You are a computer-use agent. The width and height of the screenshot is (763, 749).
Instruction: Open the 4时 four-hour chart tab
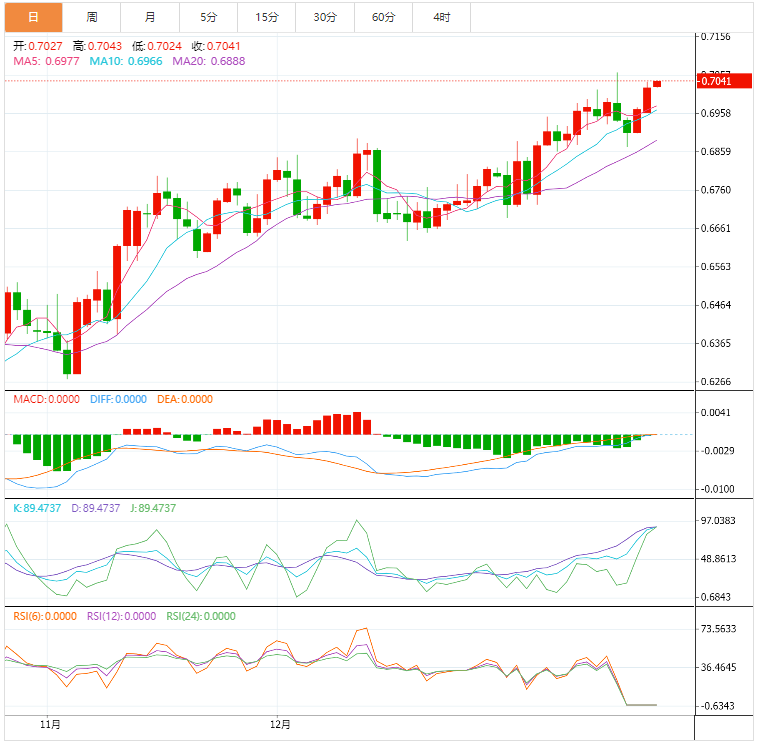click(x=441, y=17)
